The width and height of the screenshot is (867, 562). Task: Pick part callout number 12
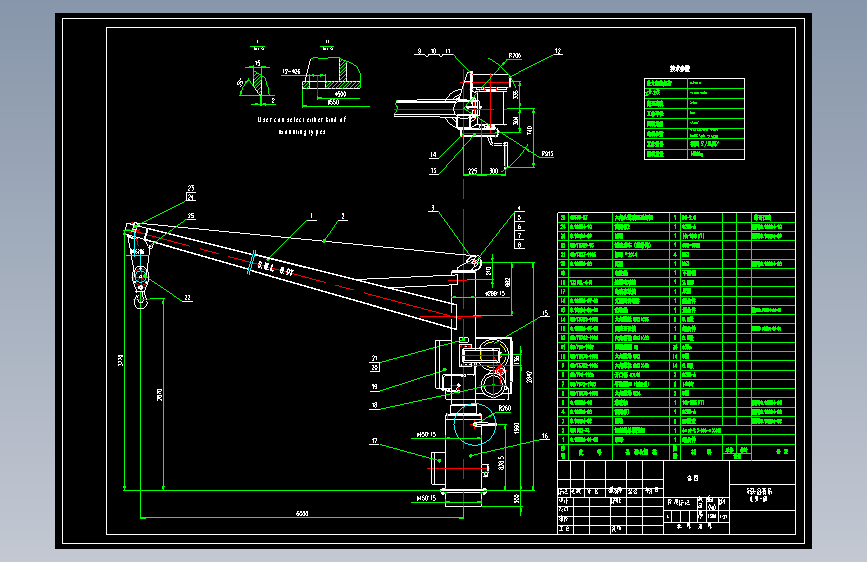[558, 51]
